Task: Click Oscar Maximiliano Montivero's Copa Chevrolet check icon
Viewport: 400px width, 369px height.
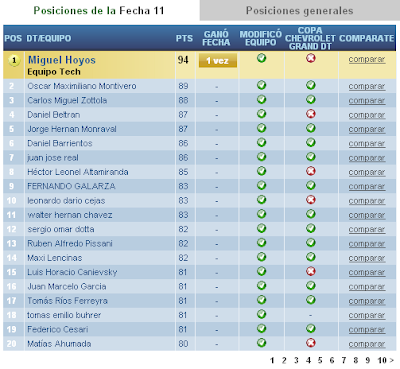Action: [311, 85]
